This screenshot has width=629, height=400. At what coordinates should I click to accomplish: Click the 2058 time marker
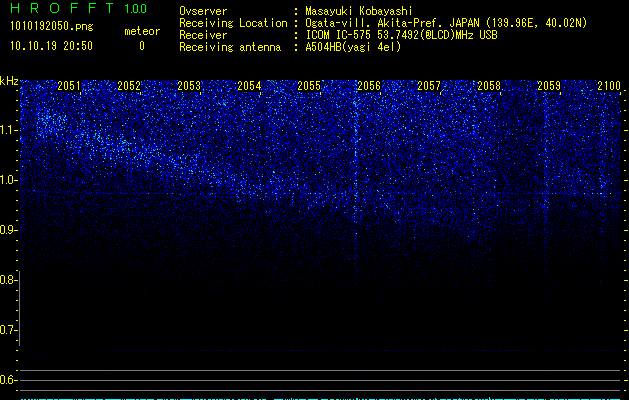(x=489, y=86)
